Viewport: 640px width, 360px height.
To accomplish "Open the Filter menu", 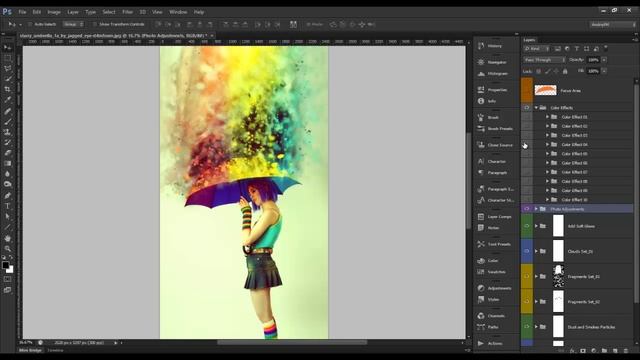I will point(127,12).
